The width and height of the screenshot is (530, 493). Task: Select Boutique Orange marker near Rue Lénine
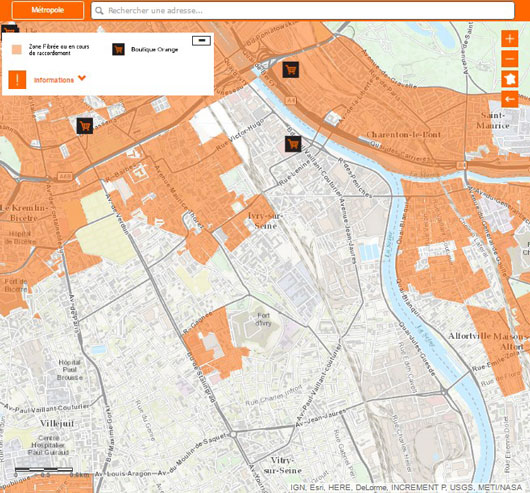coord(293,144)
